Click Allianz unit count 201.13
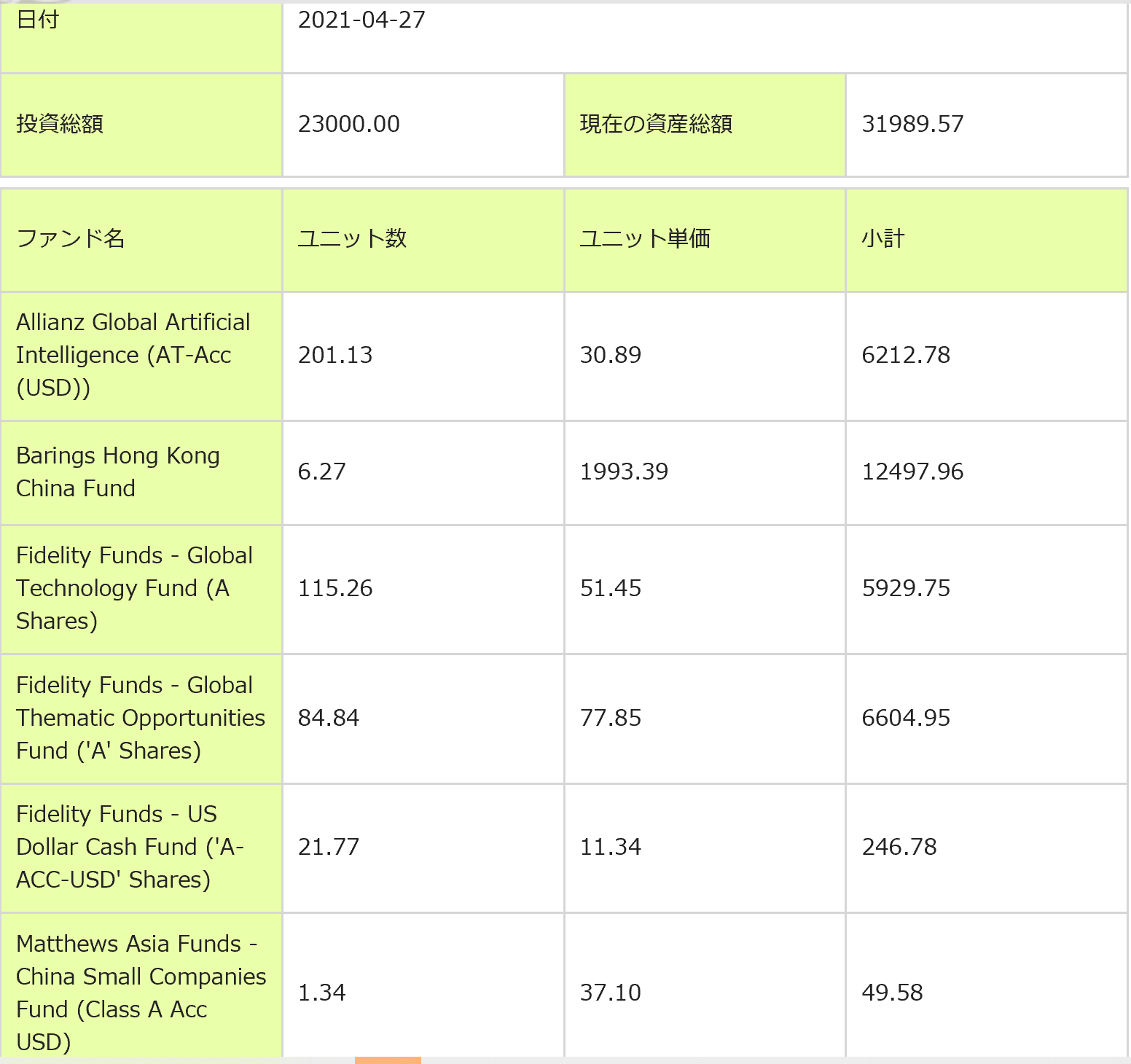 pyautogui.click(x=335, y=355)
